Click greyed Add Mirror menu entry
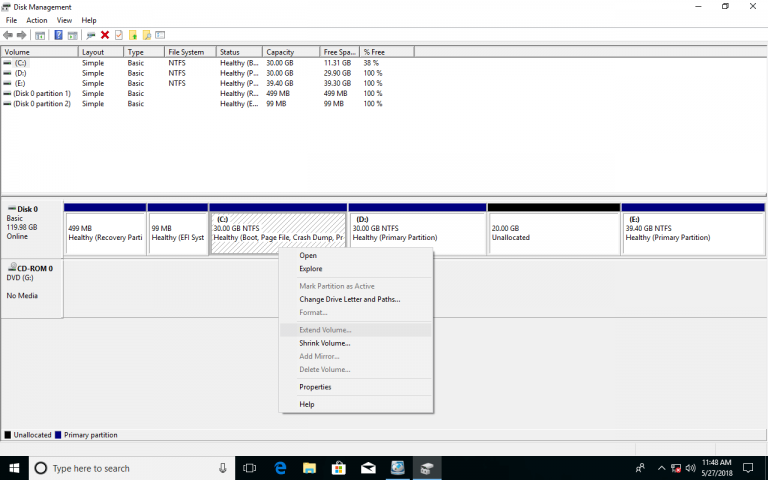768x480 pixels. point(356,357)
